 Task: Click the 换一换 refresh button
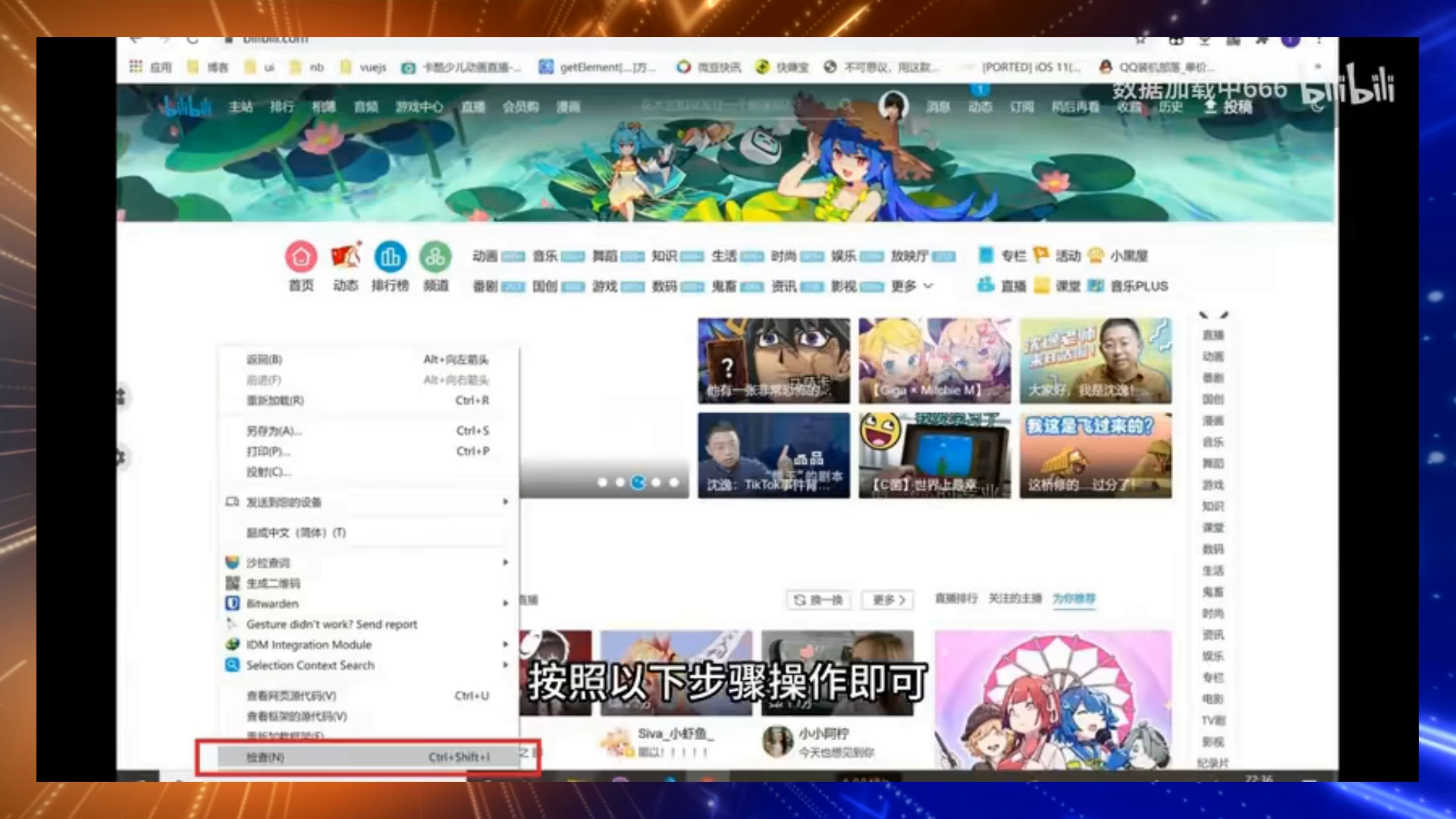pos(818,600)
